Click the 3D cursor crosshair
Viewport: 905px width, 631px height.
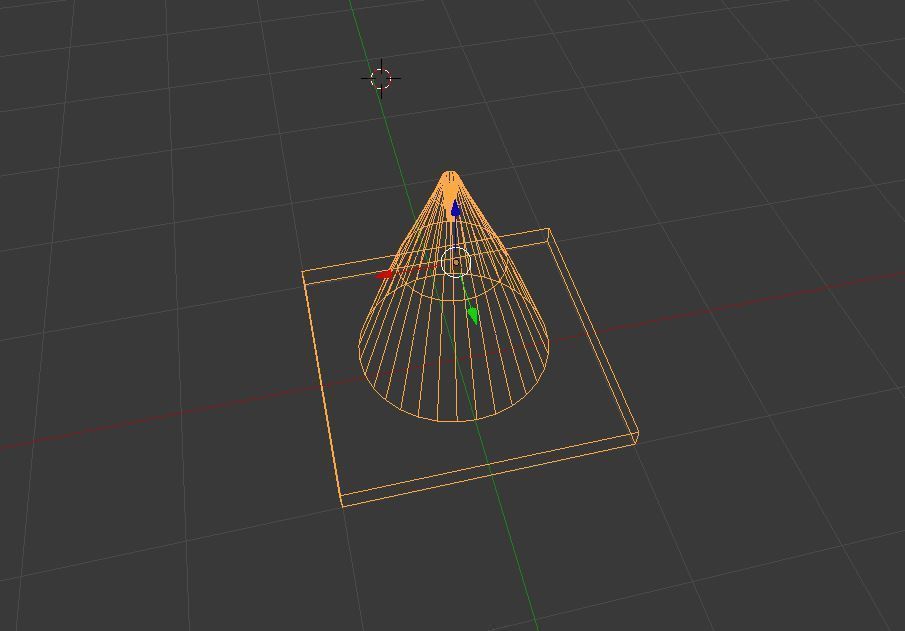[381, 77]
